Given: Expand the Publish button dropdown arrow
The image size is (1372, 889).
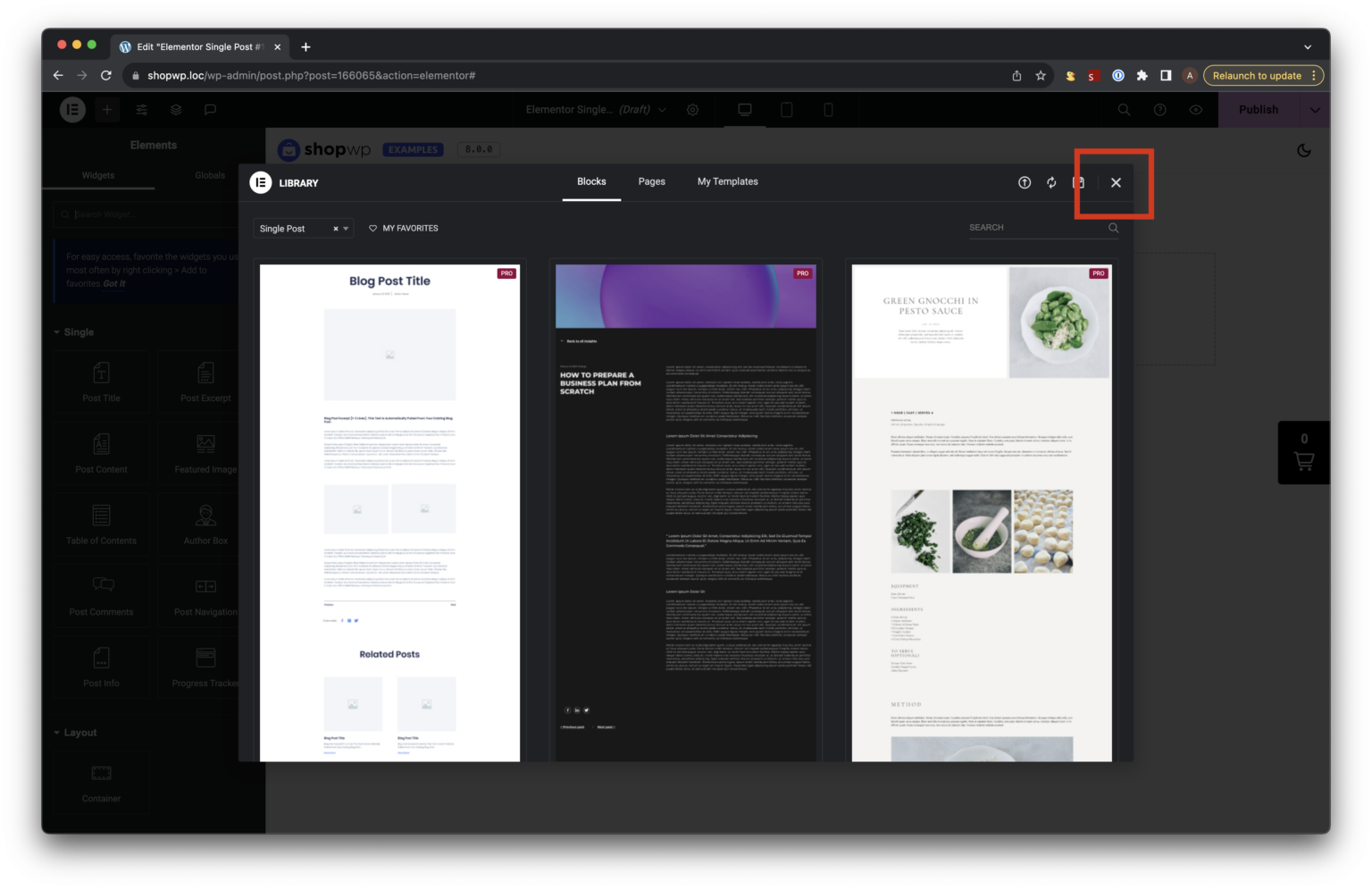Looking at the screenshot, I should click(1314, 109).
